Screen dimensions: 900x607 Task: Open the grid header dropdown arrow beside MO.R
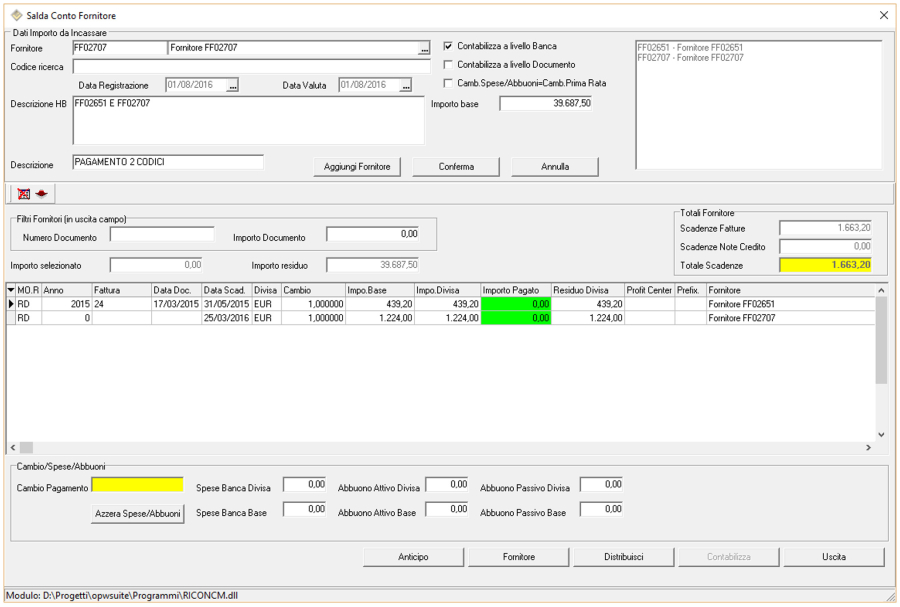[11, 290]
